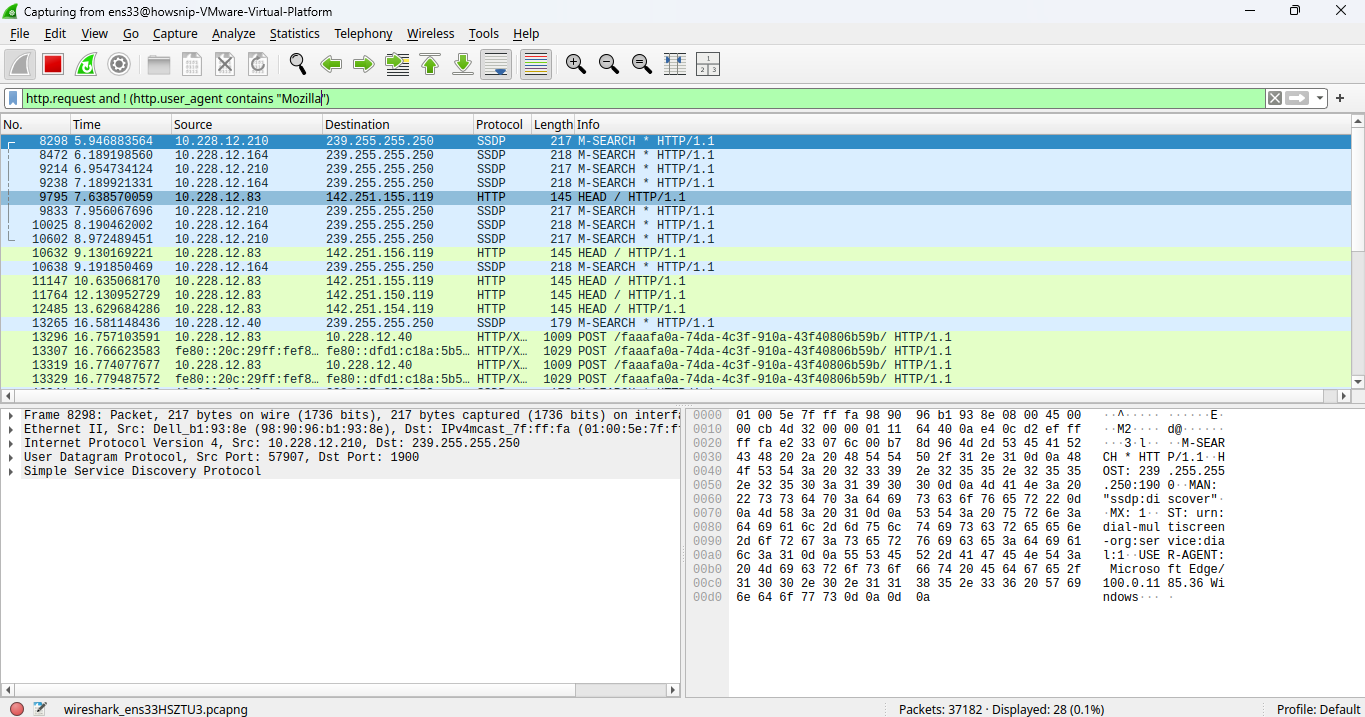1365x717 pixels.
Task: Open the View menu
Action: tap(94, 33)
